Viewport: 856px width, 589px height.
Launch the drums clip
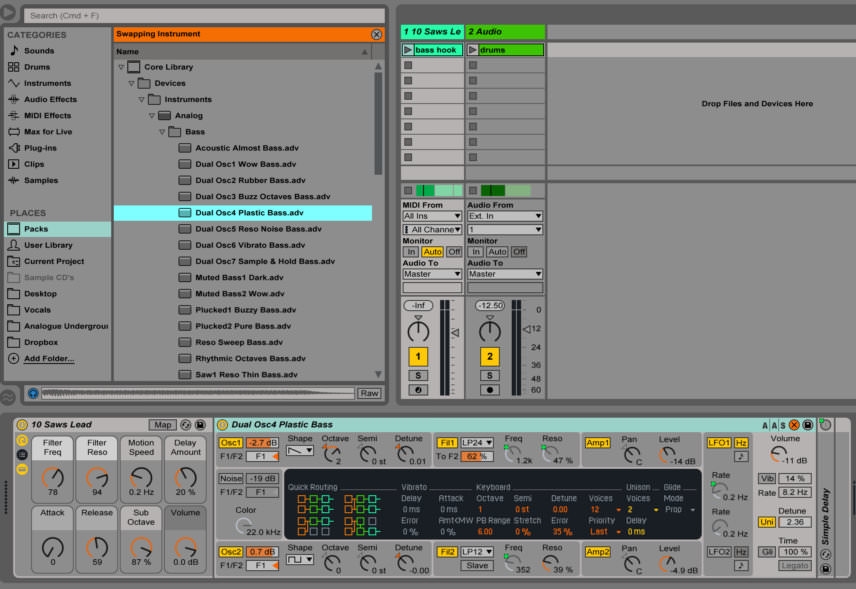coord(473,50)
